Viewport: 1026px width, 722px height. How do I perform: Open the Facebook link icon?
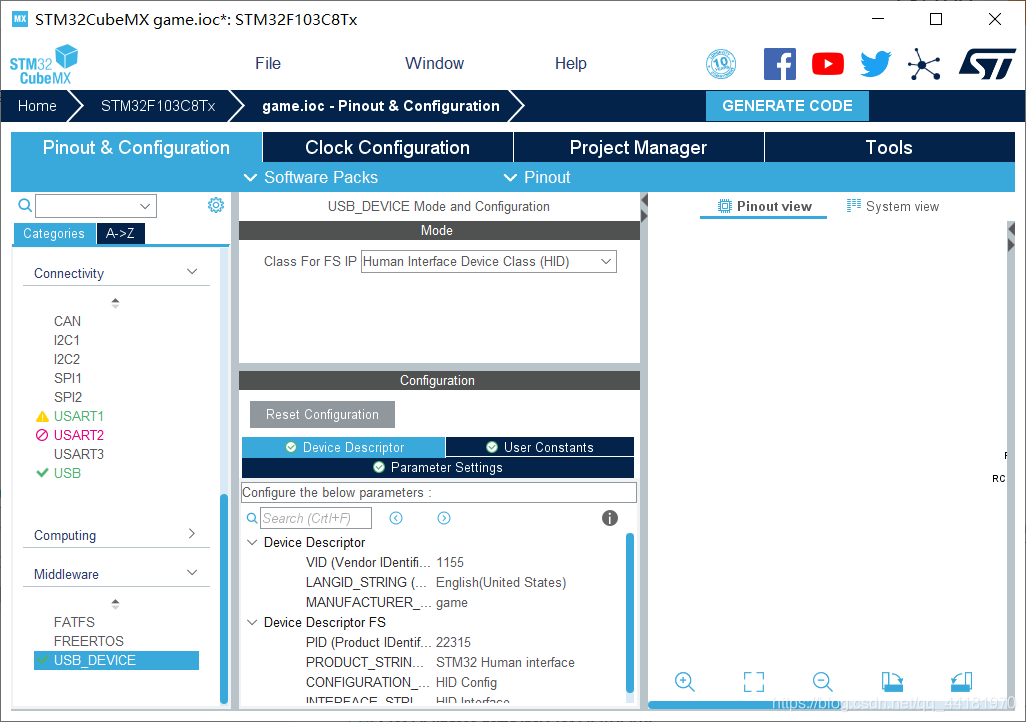pos(780,64)
